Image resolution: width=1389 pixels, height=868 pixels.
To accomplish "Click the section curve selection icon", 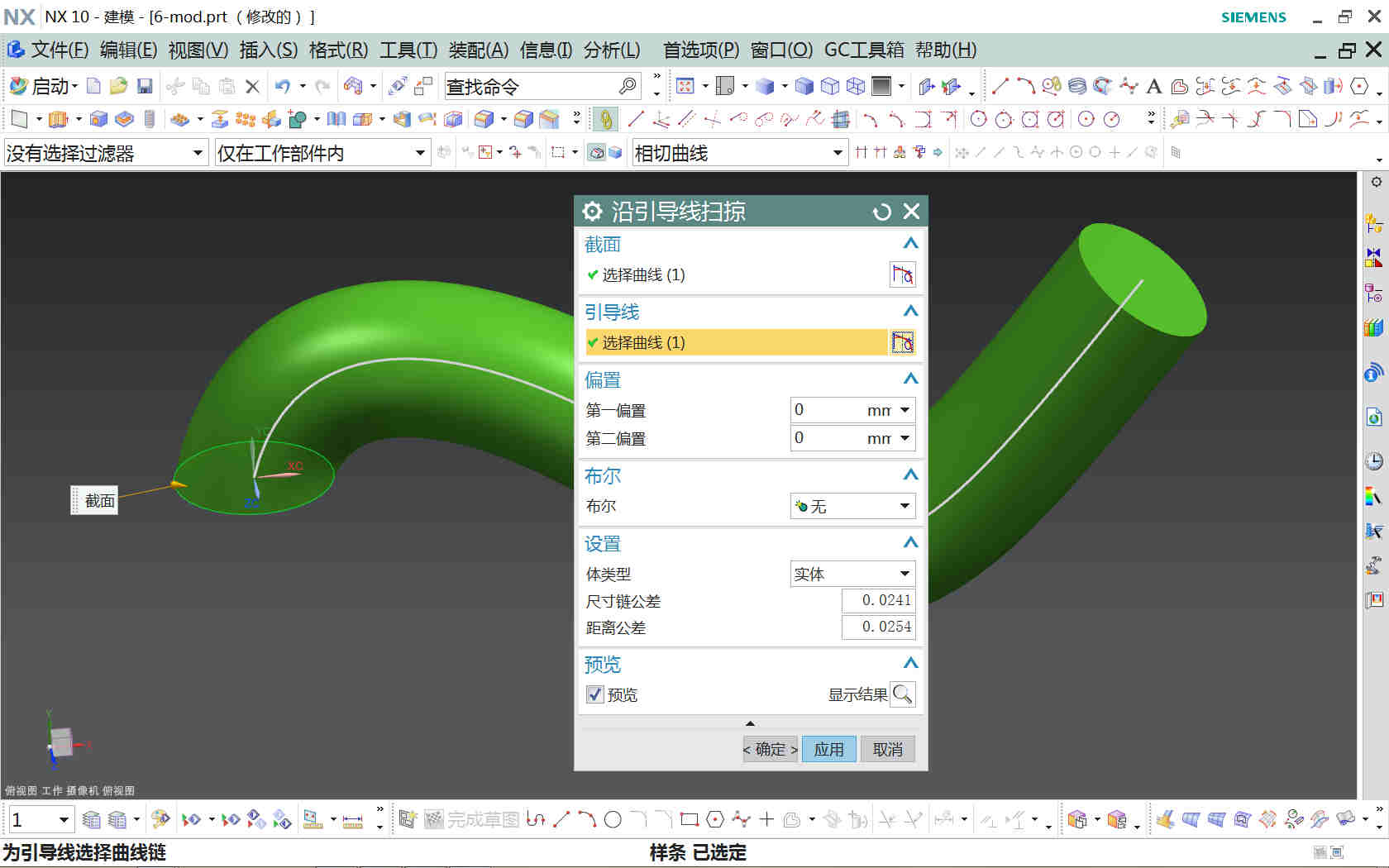I will point(902,274).
